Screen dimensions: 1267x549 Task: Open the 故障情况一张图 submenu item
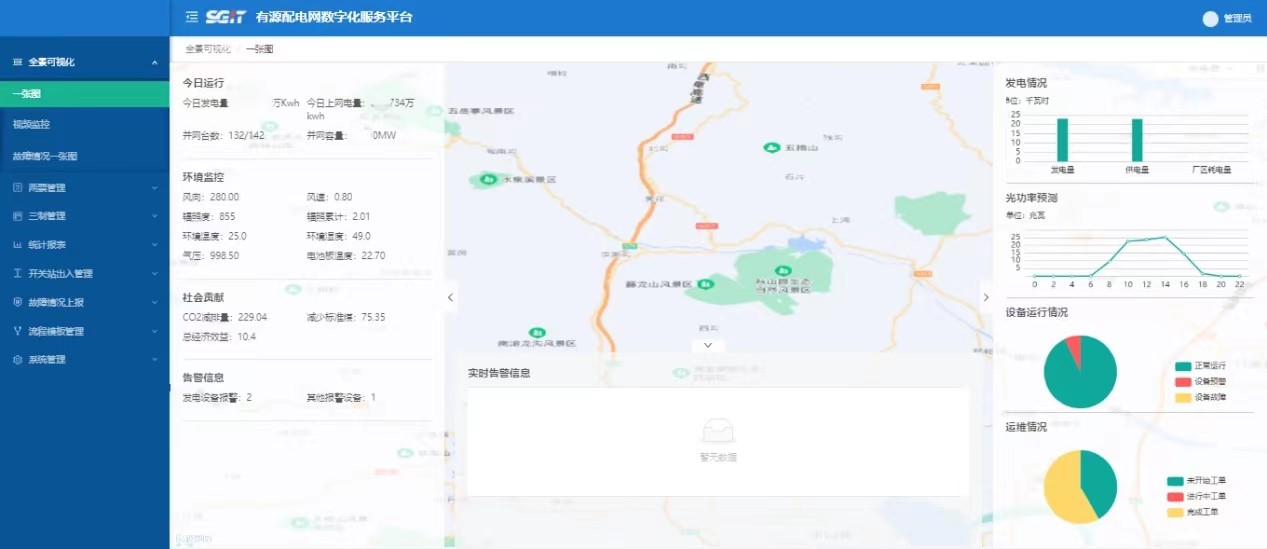pos(45,156)
